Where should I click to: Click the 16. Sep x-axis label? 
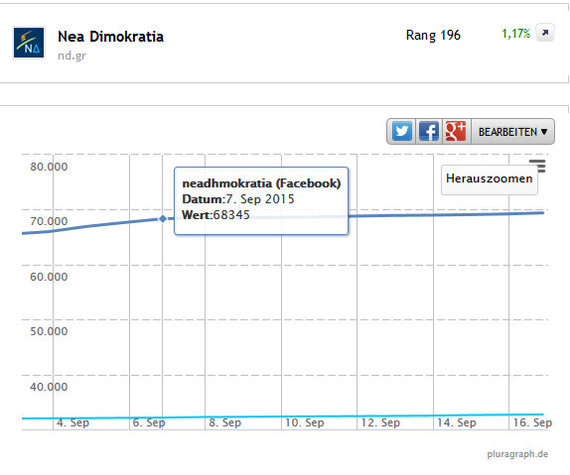(532, 423)
